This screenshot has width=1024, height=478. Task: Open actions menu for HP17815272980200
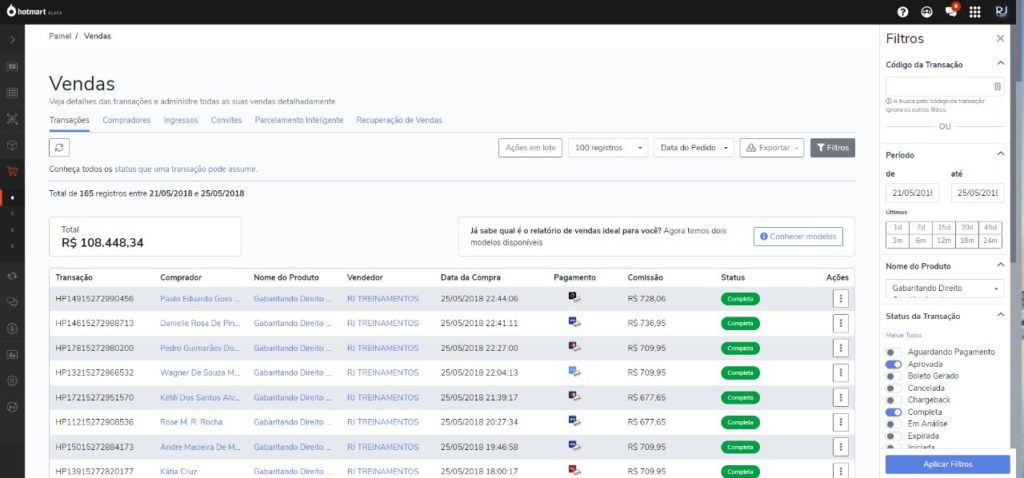click(840, 348)
